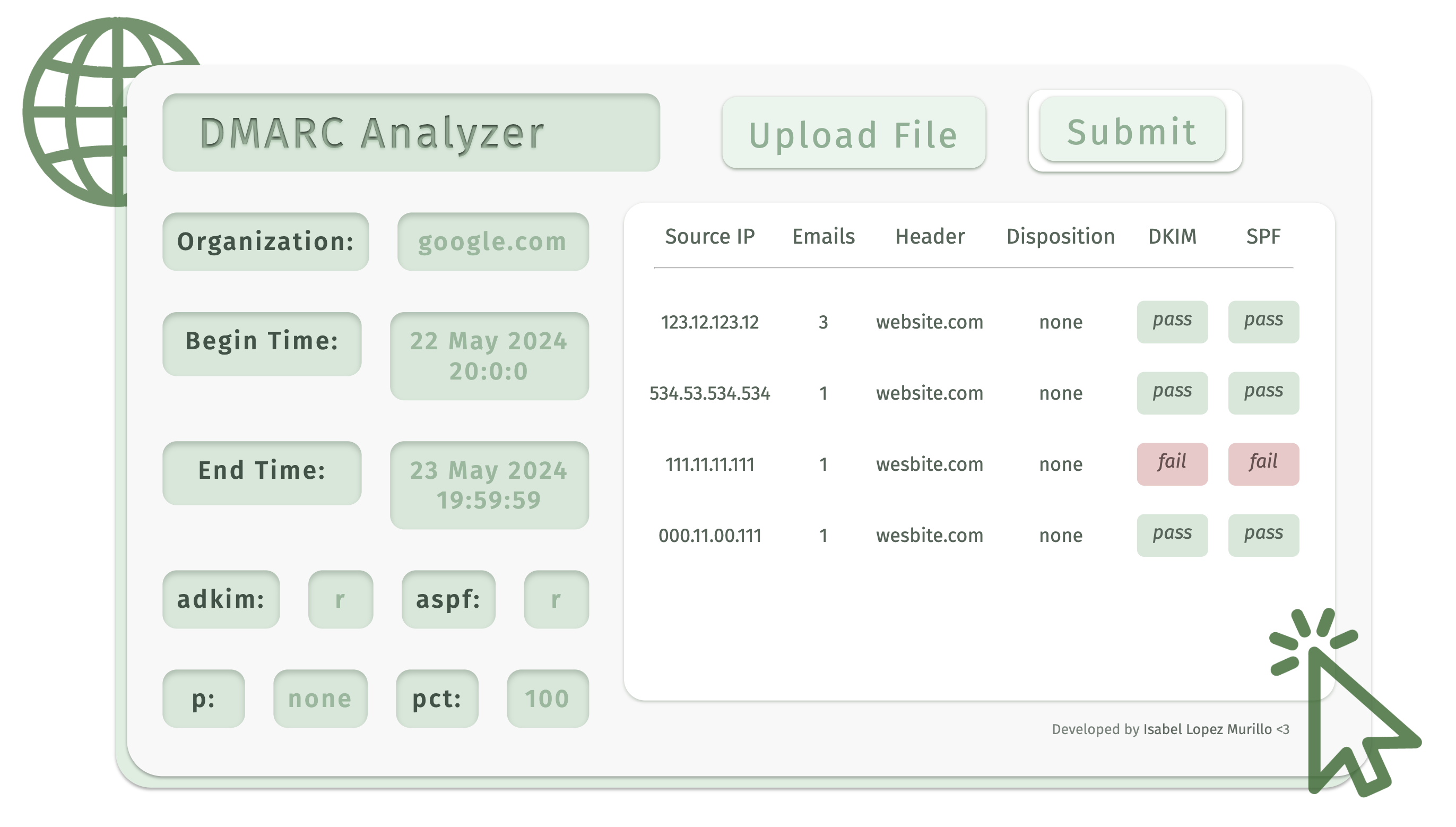Click the SPF pass badge for 000.11.00.111
The width and height of the screenshot is (1456, 827).
tap(1263, 535)
